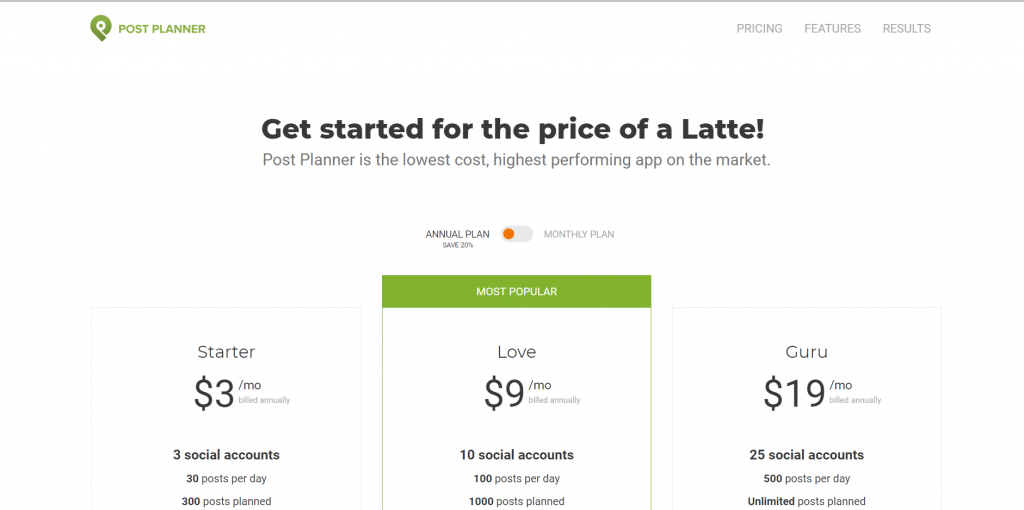Open the Pricing nav link
This screenshot has width=1024, height=510.
759,29
